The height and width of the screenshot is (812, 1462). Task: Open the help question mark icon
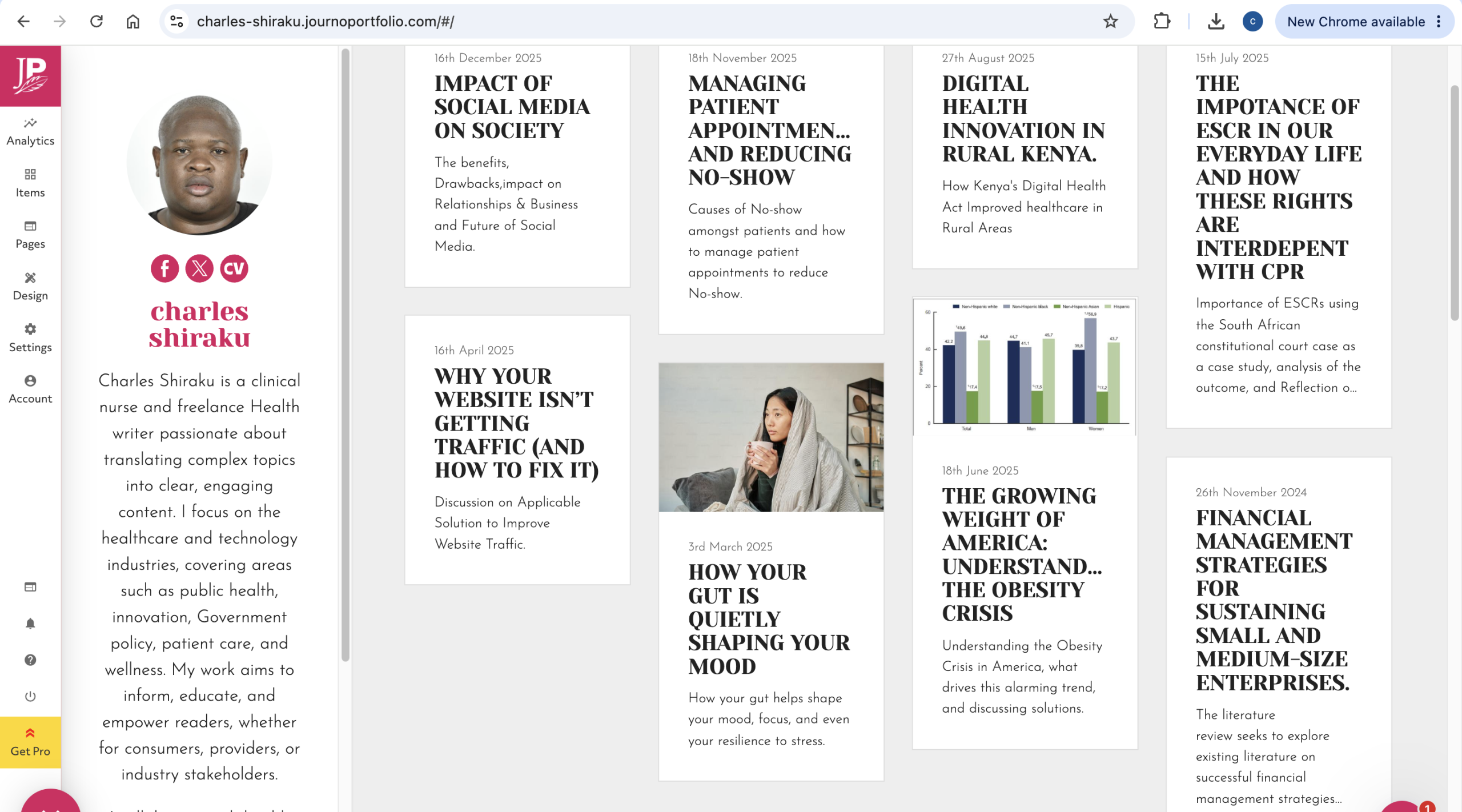[x=30, y=660]
